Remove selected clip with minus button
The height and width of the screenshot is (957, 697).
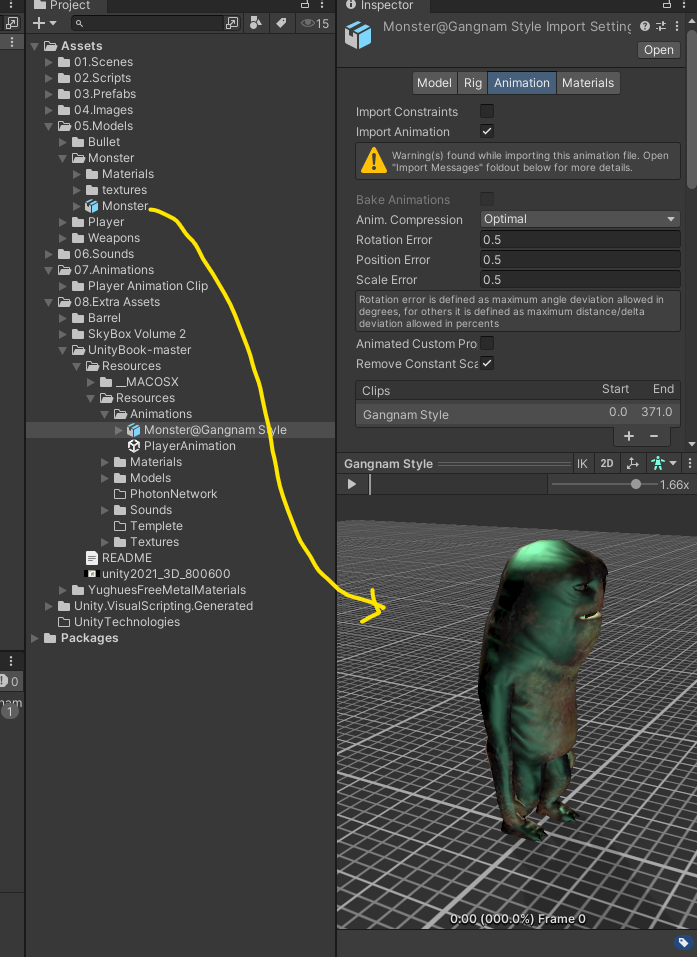[654, 436]
